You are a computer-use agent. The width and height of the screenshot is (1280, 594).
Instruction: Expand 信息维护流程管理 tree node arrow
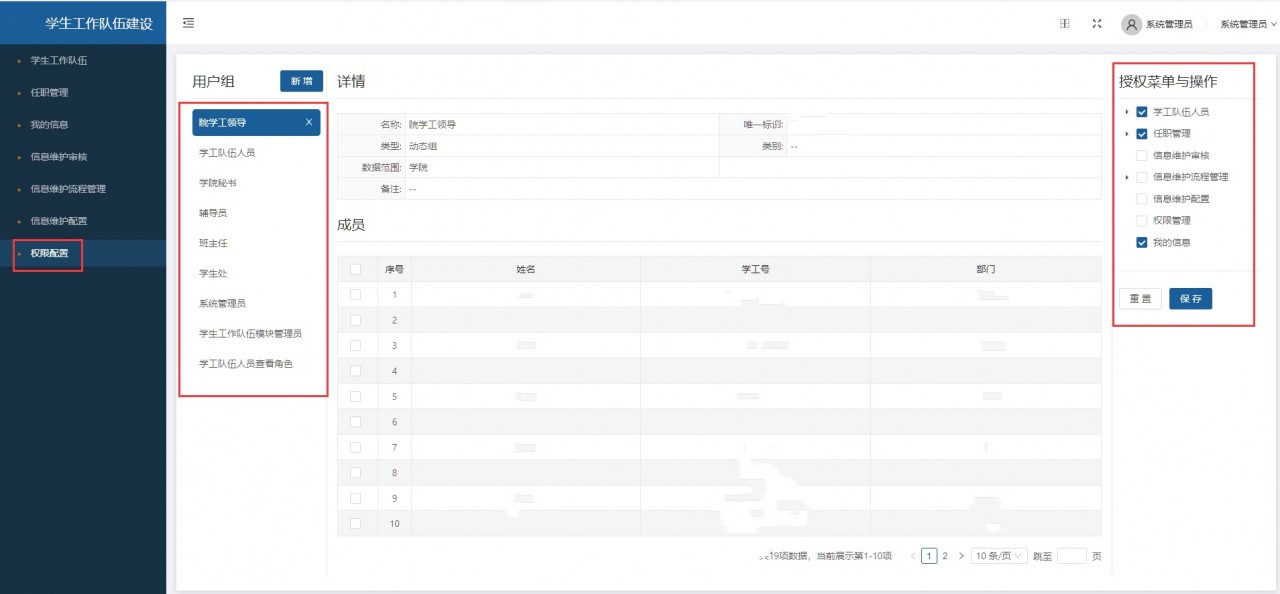(x=1127, y=177)
